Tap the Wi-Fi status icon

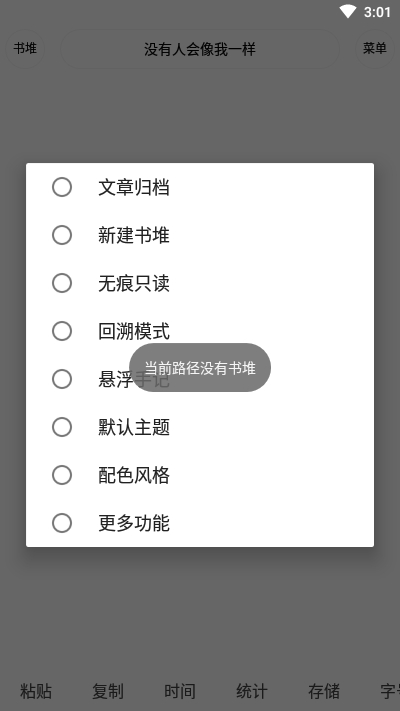point(348,12)
